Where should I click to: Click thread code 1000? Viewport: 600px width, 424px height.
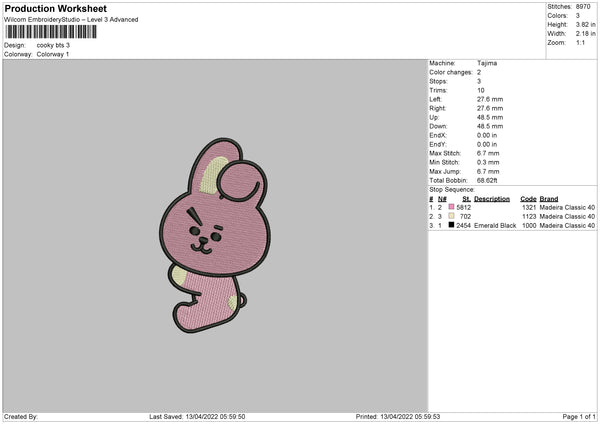click(529, 225)
